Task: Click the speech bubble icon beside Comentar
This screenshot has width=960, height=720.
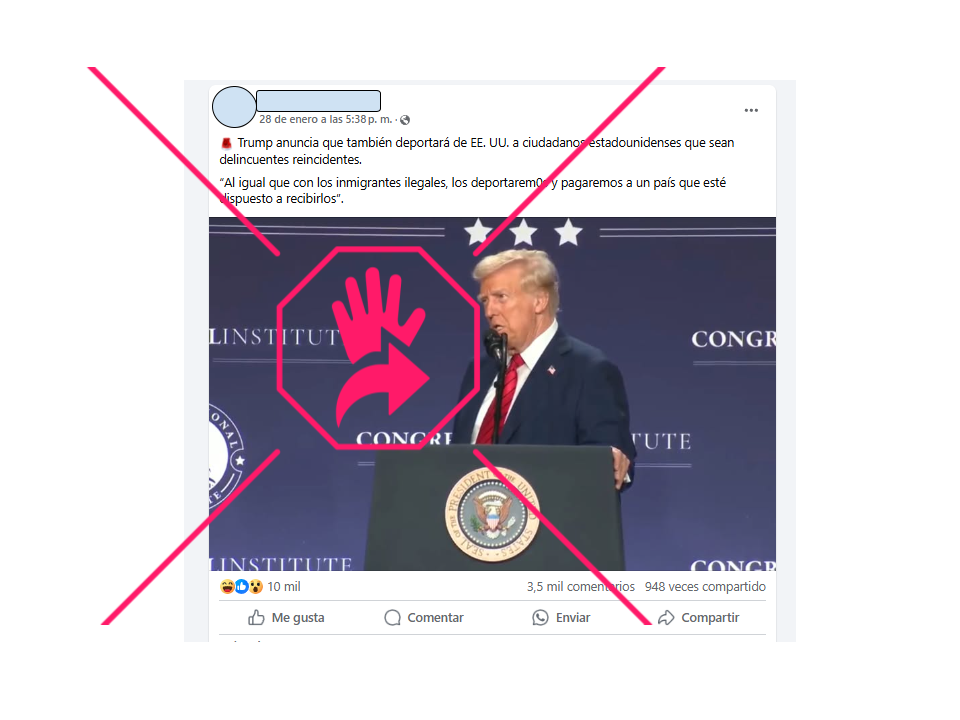Action: point(392,617)
